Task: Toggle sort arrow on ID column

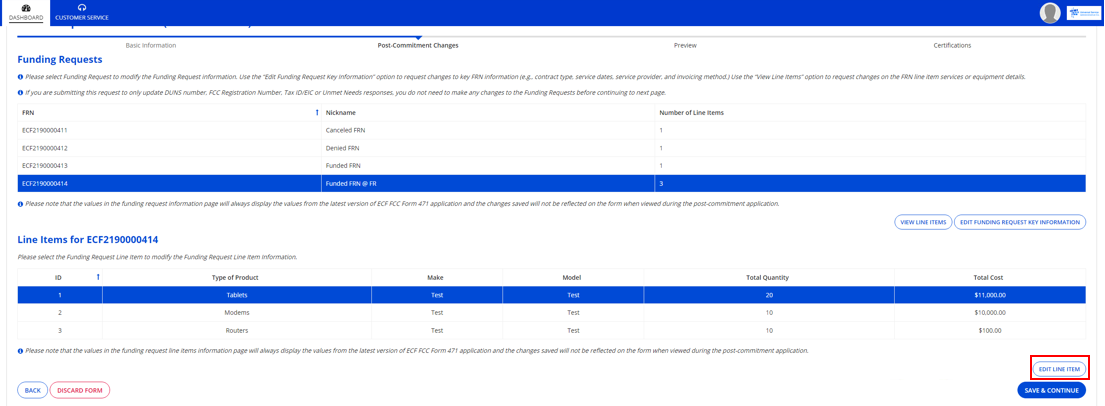Action: tap(97, 277)
